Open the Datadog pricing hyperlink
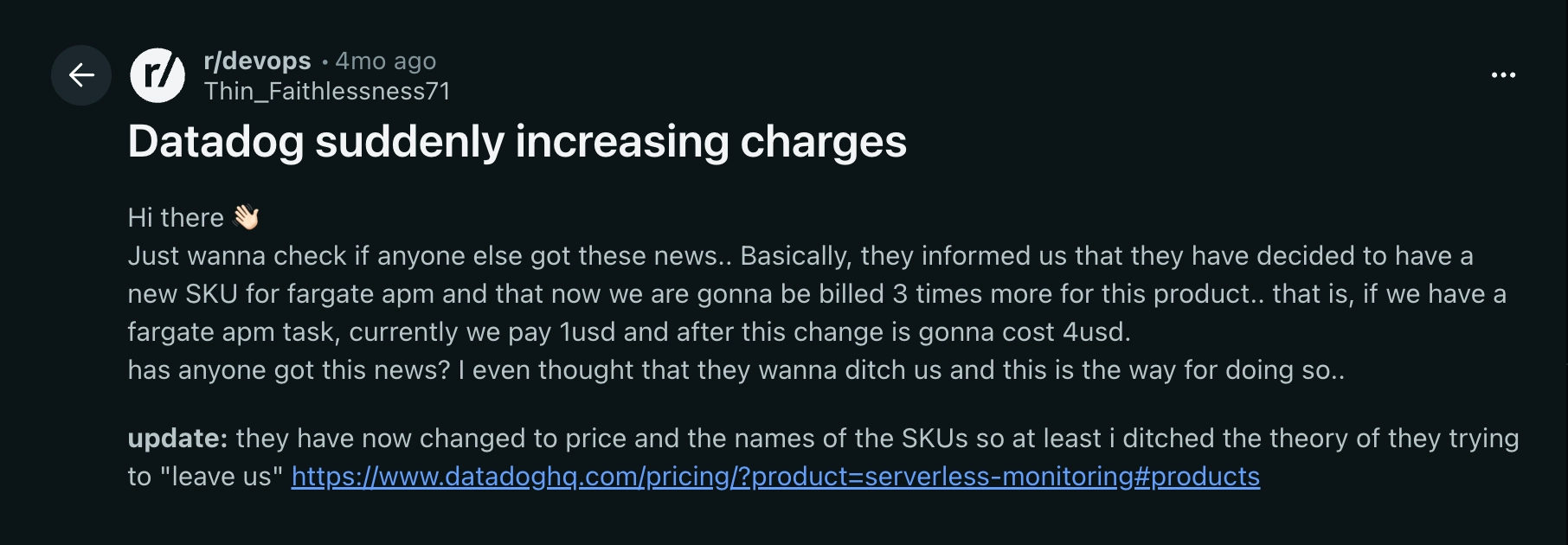 tap(775, 477)
